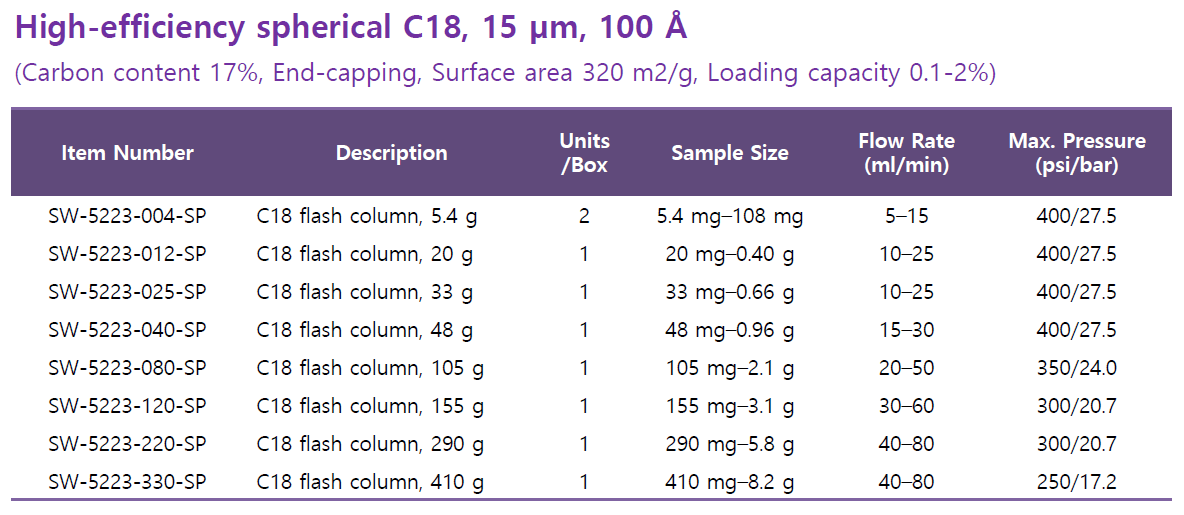Click item number SW-5223-330-SP

(127, 483)
